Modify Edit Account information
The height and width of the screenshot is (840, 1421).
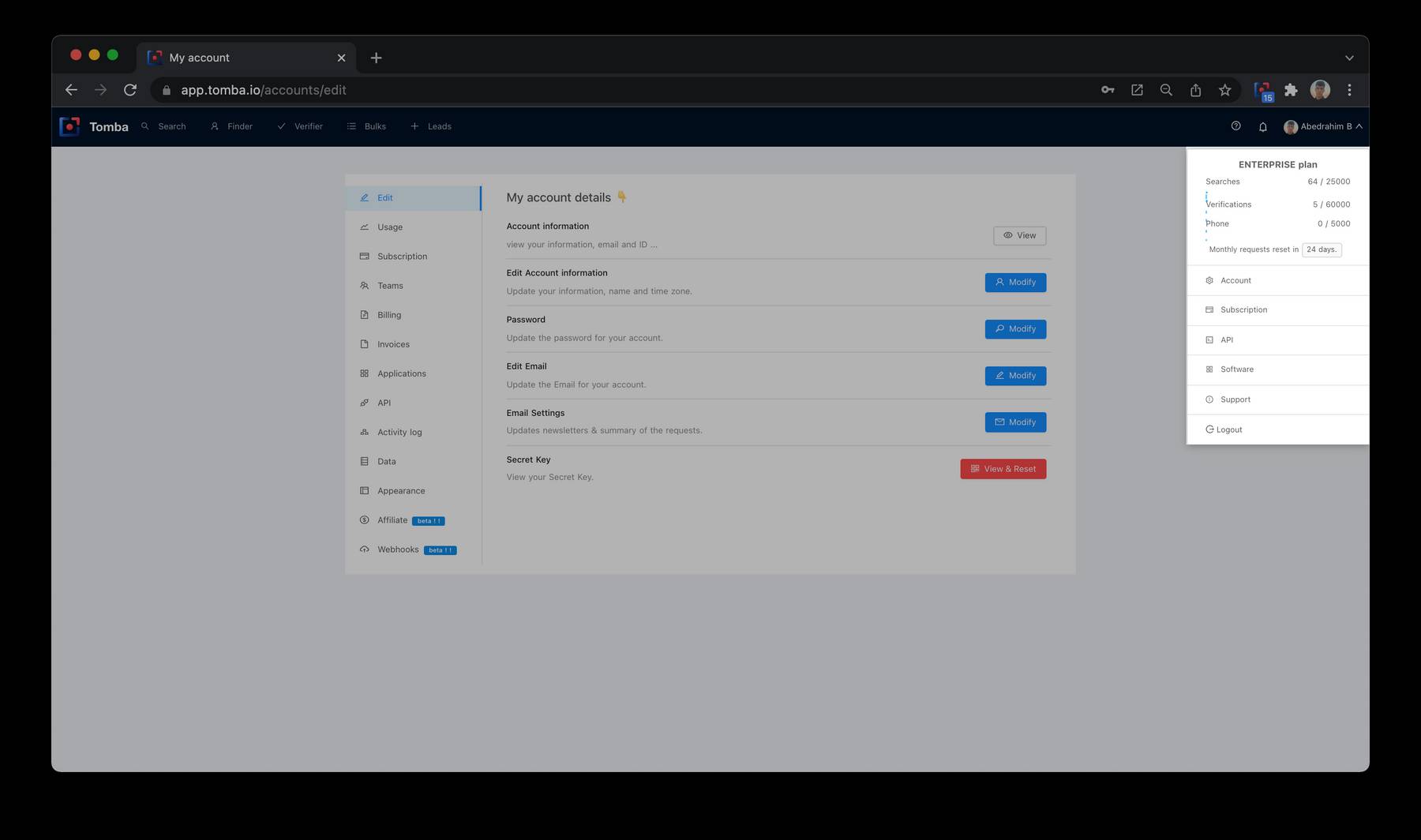(1015, 282)
